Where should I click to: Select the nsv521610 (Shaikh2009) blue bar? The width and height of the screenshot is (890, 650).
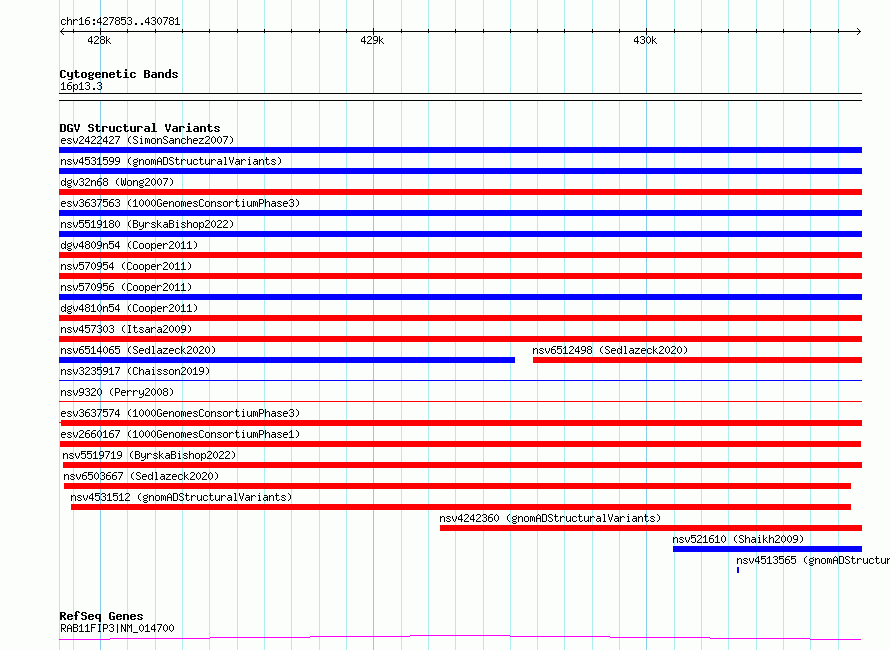[767, 549]
